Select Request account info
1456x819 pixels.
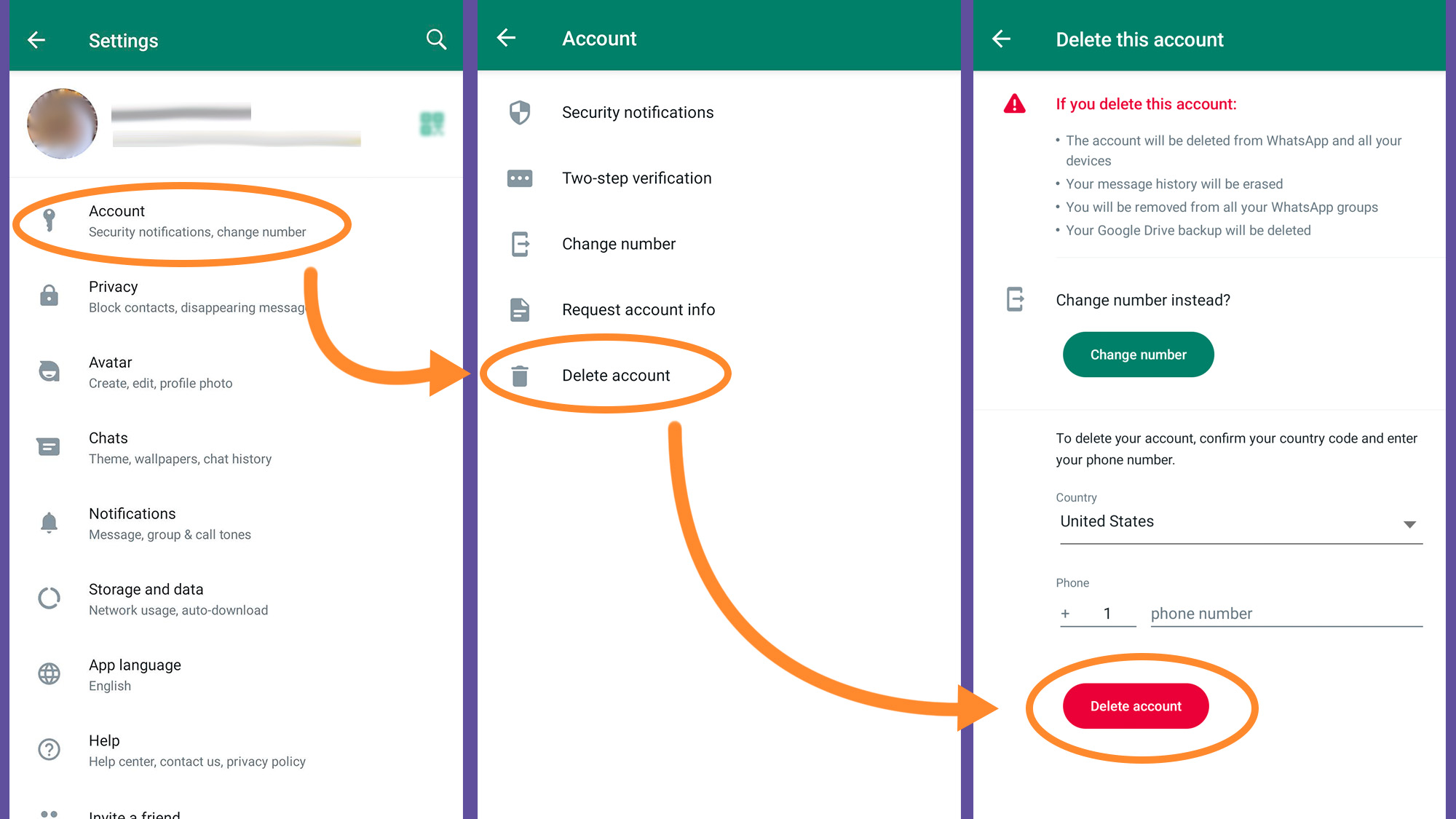coord(638,310)
